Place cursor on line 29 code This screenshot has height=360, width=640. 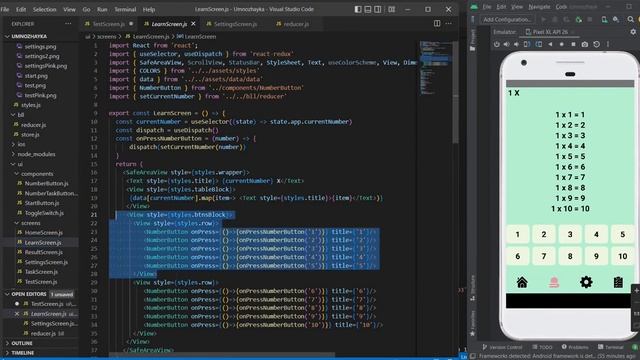click(x=176, y=282)
